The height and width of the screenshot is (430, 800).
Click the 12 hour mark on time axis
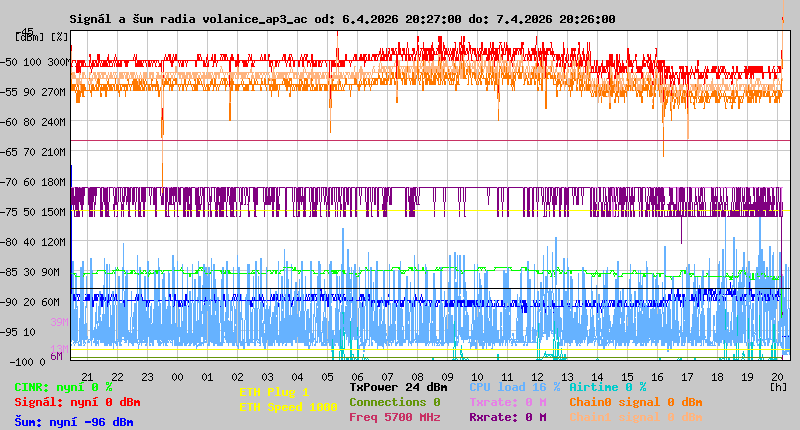[537, 376]
